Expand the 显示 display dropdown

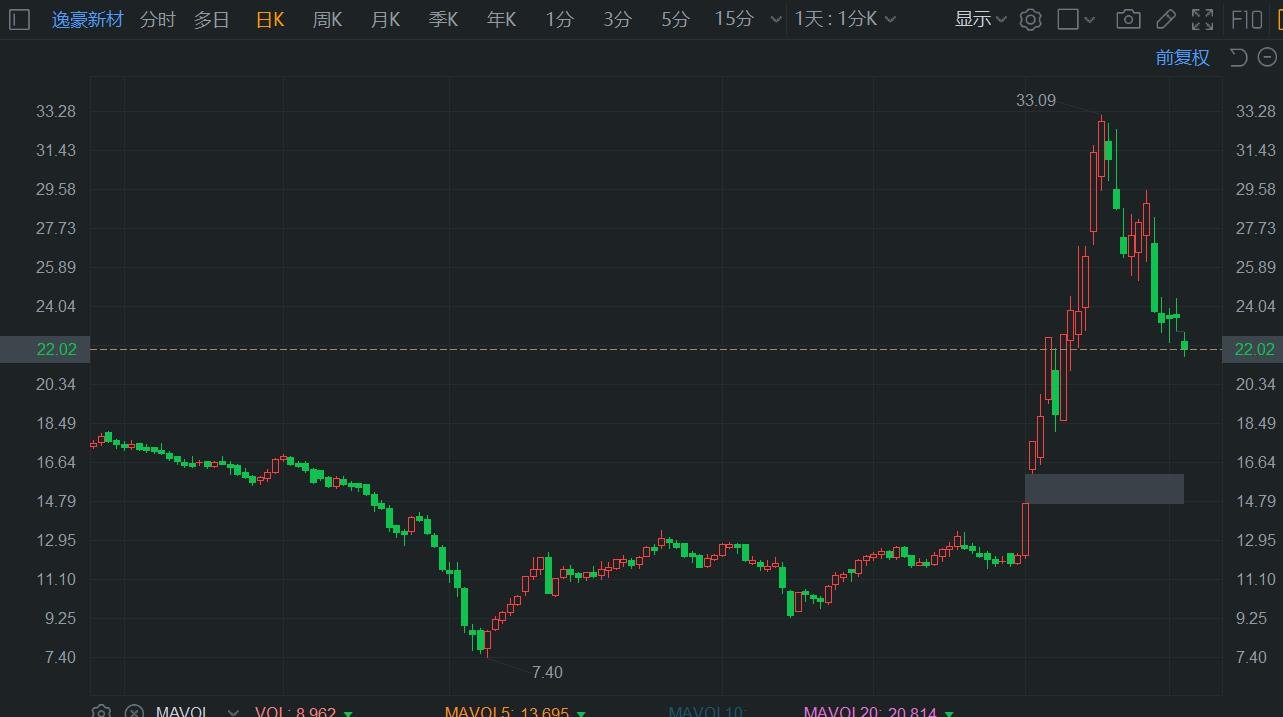(980, 19)
